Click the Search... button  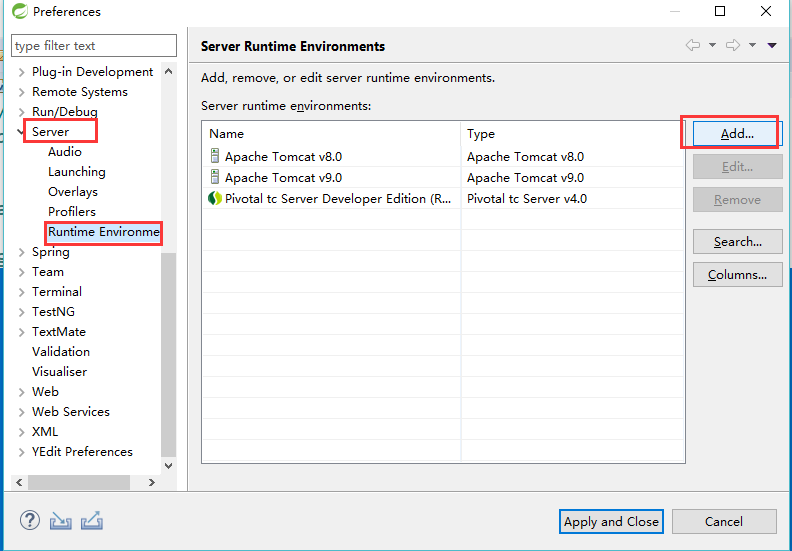pos(737,242)
